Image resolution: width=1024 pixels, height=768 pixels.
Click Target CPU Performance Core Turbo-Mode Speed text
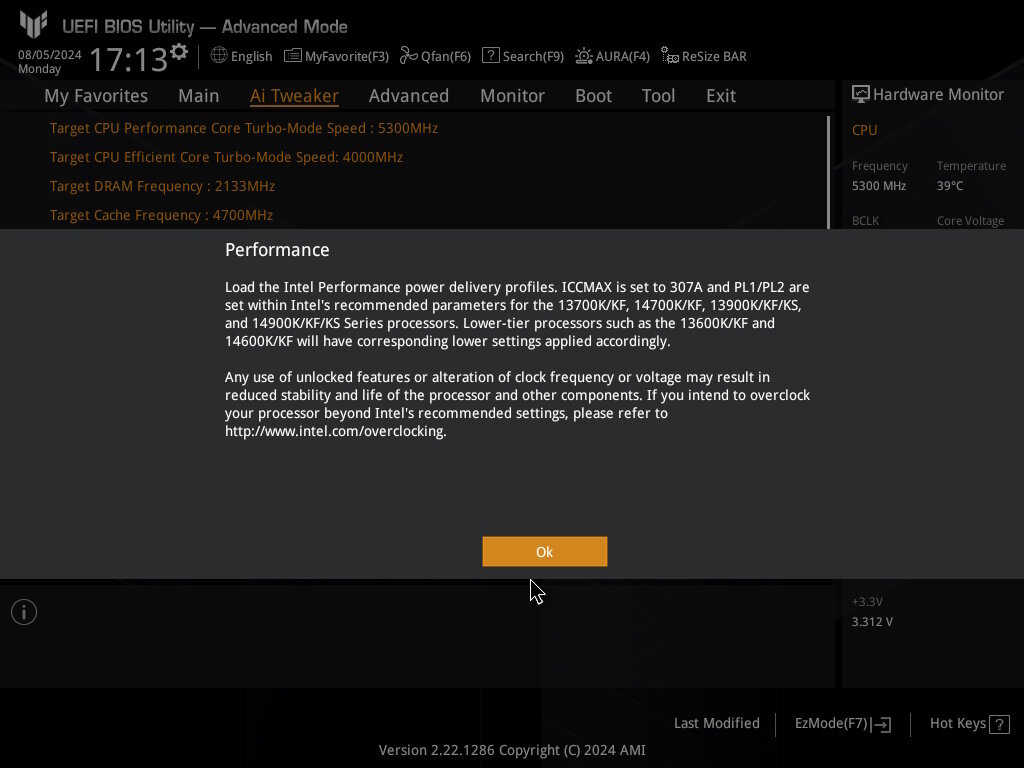[x=244, y=128]
